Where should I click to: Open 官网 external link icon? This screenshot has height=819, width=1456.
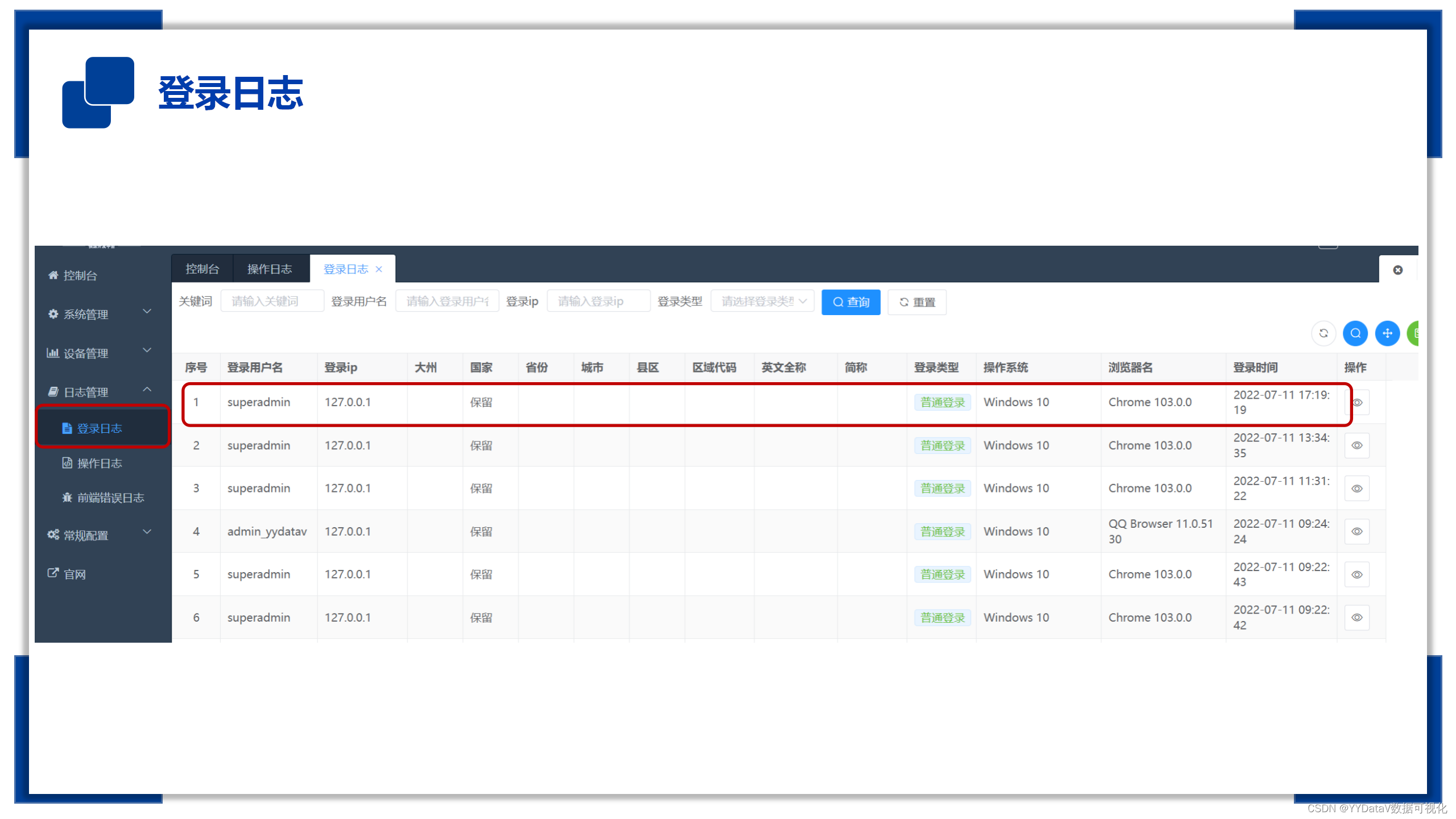tap(52, 573)
